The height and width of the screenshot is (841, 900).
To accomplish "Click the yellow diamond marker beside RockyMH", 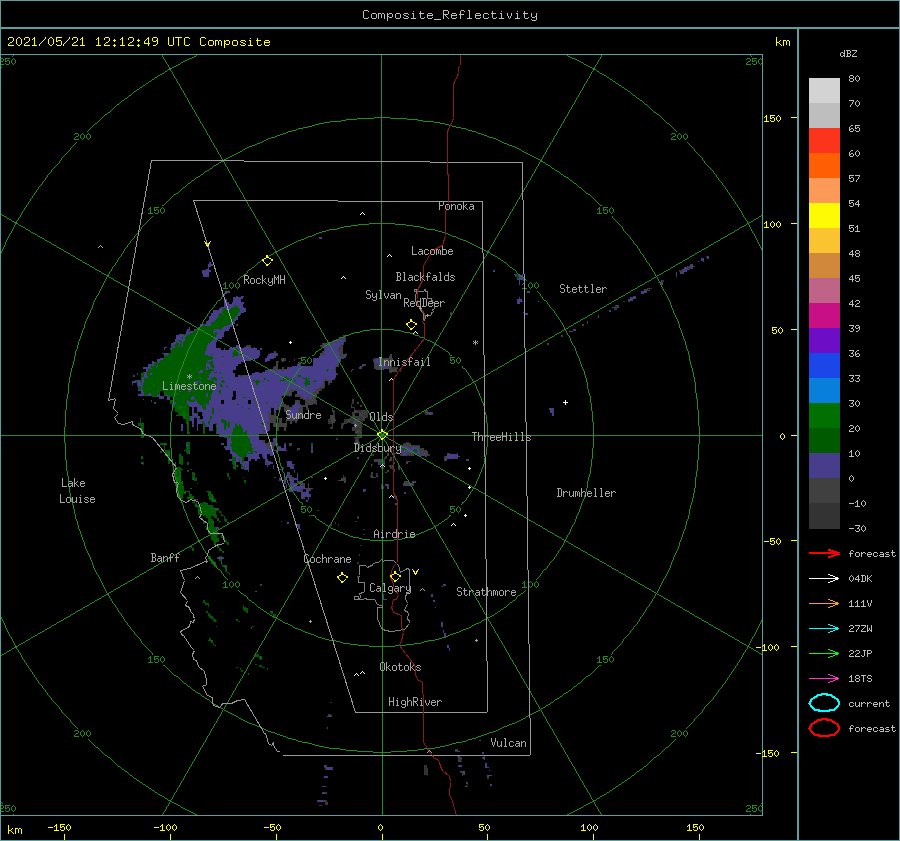I will 267,261.
